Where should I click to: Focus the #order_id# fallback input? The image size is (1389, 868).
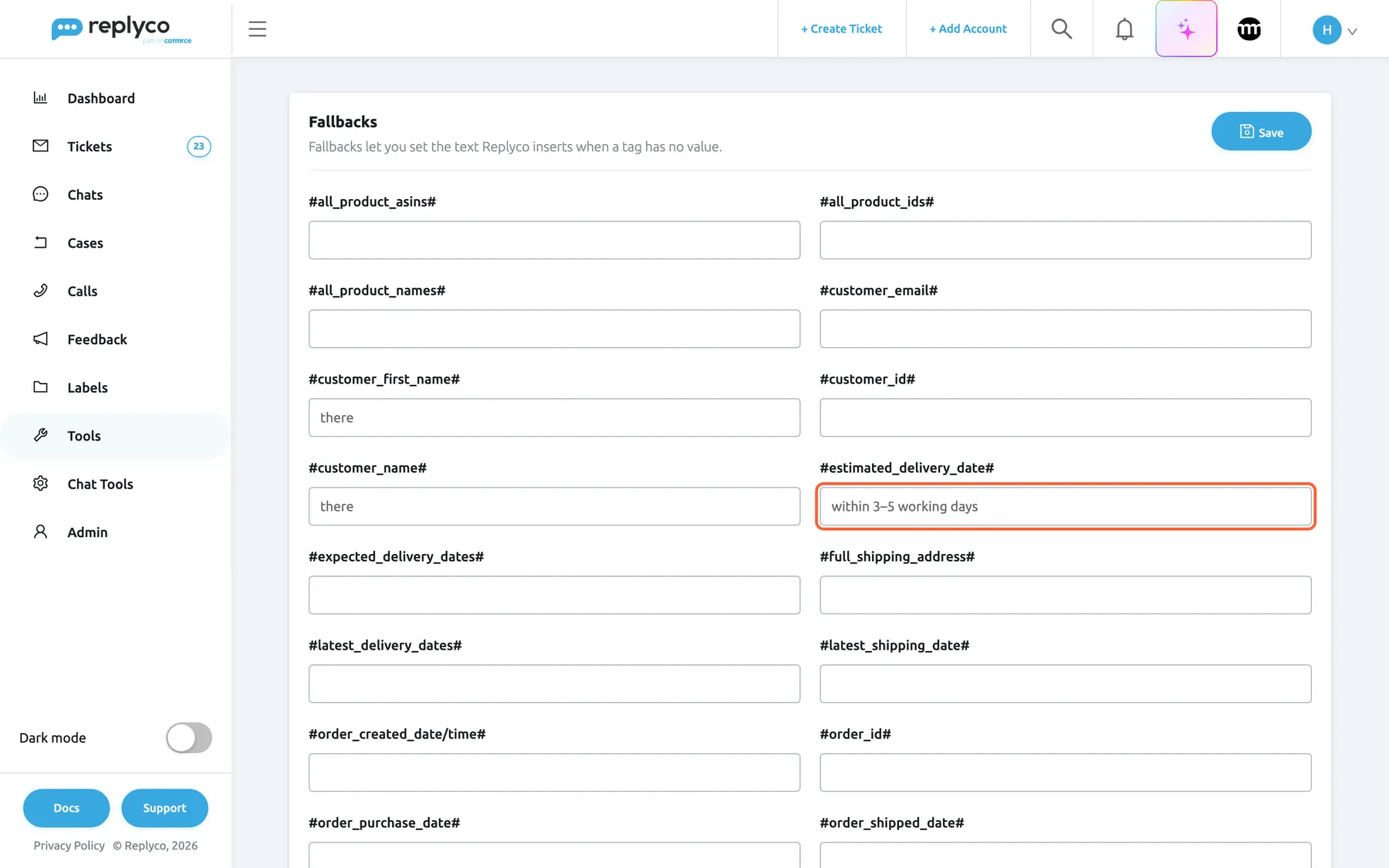click(1065, 772)
